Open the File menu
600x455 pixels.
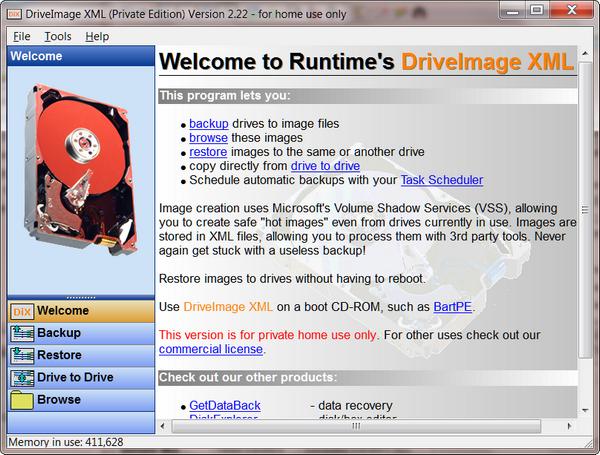pos(21,36)
